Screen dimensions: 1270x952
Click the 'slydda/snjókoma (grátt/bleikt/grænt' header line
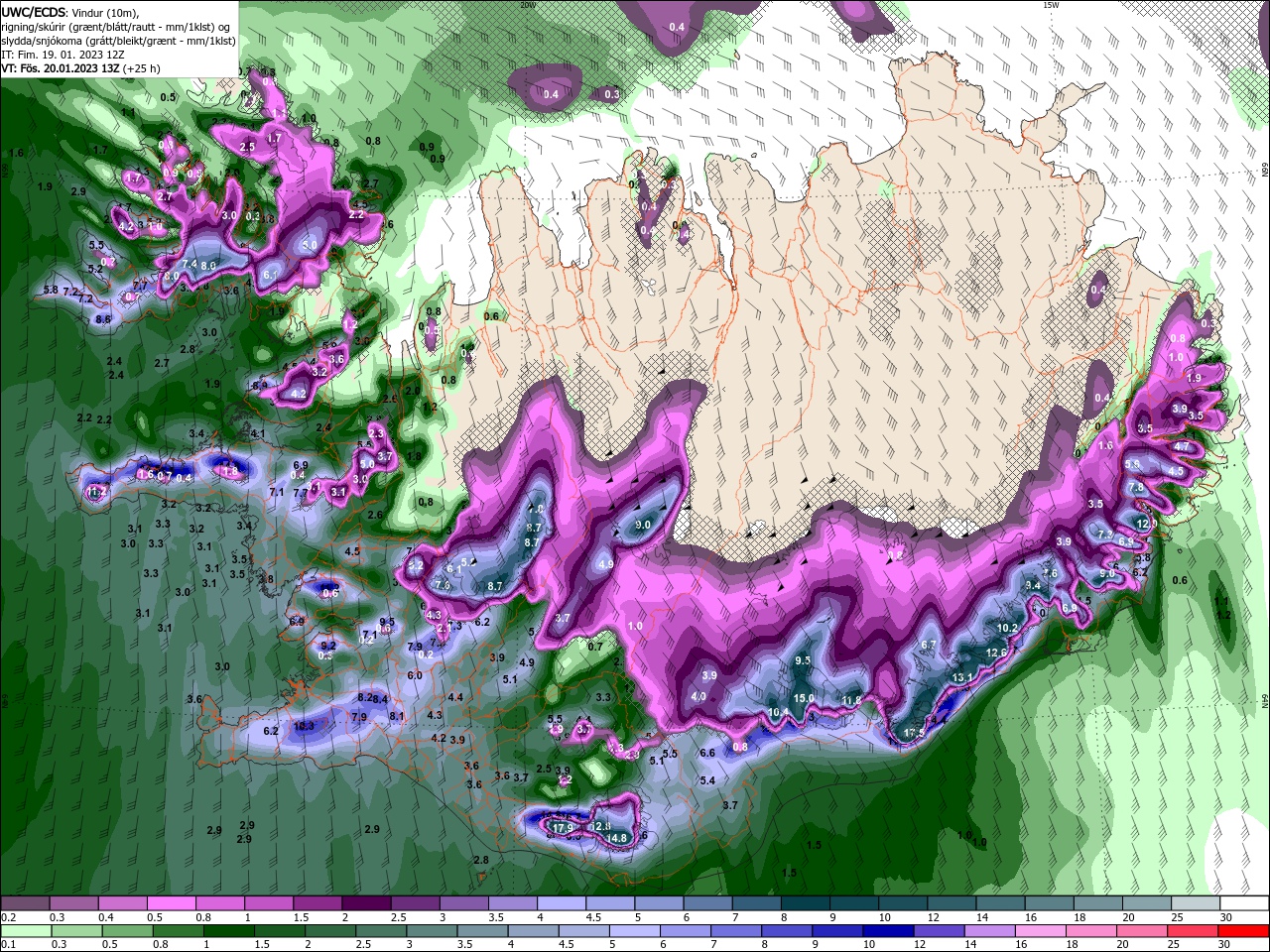[x=119, y=41]
